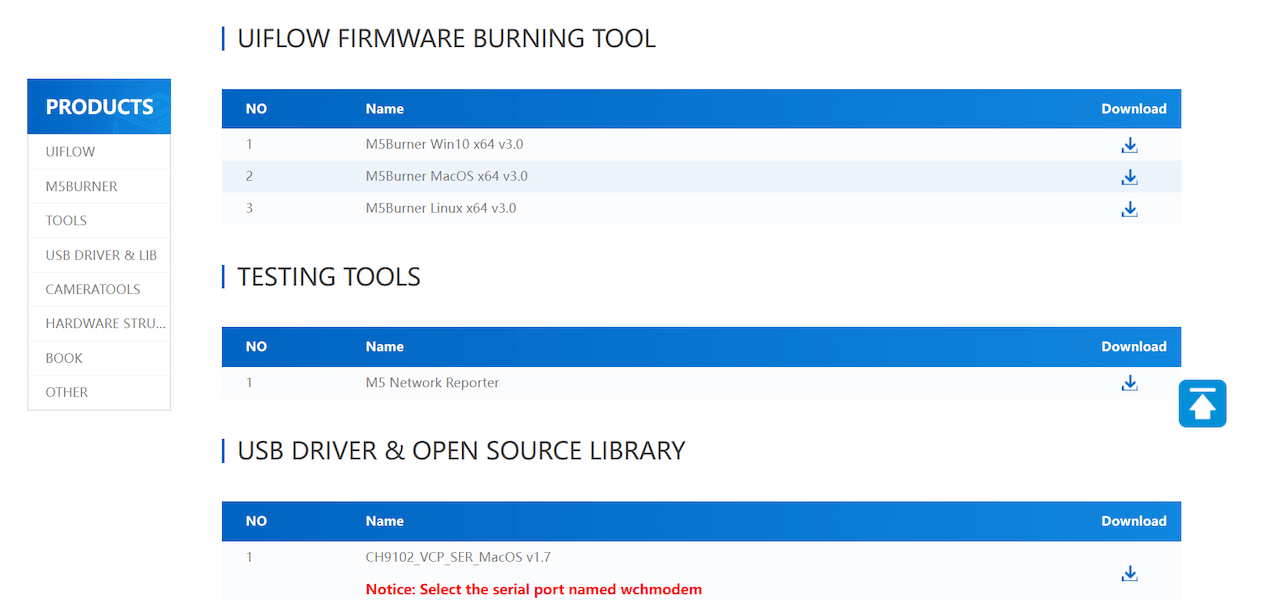Download M5 Network Reporter tool
This screenshot has width=1267, height=600.
[1129, 383]
